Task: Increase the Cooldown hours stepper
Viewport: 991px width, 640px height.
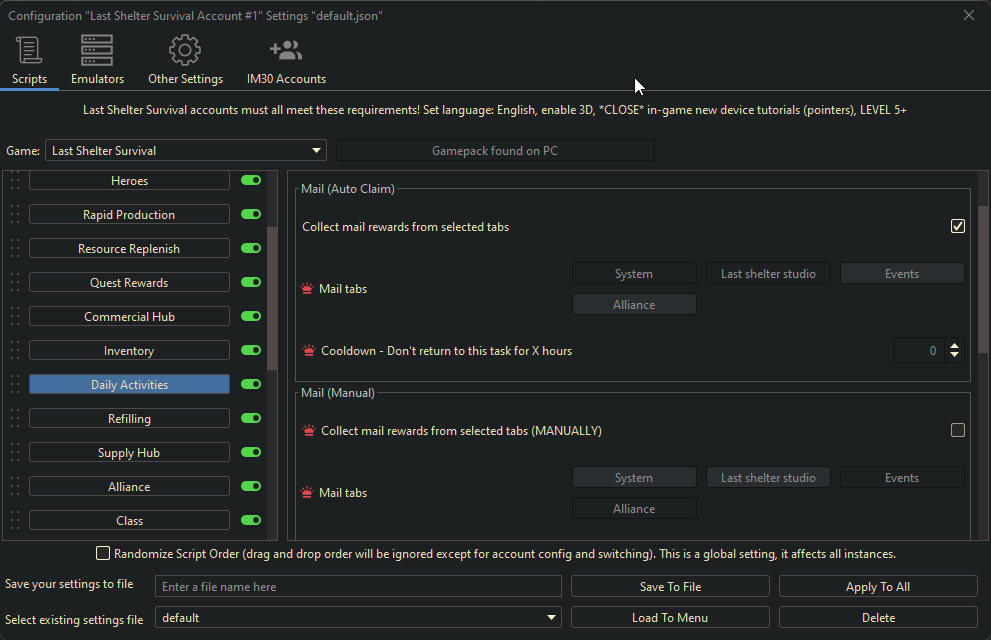Action: click(954, 346)
